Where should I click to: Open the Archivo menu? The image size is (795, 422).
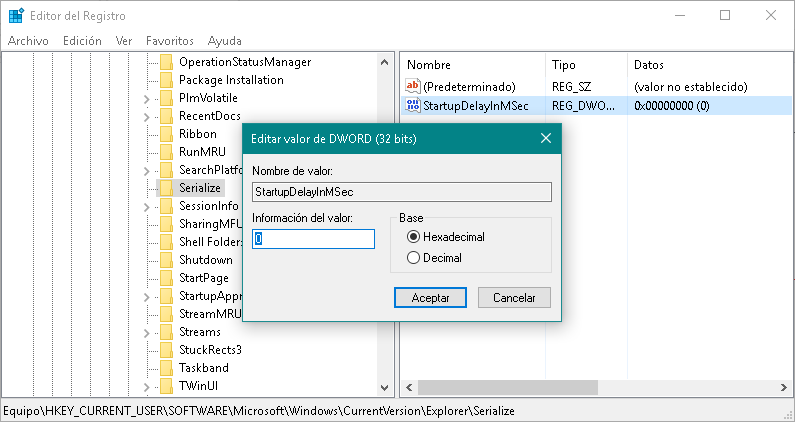28,41
